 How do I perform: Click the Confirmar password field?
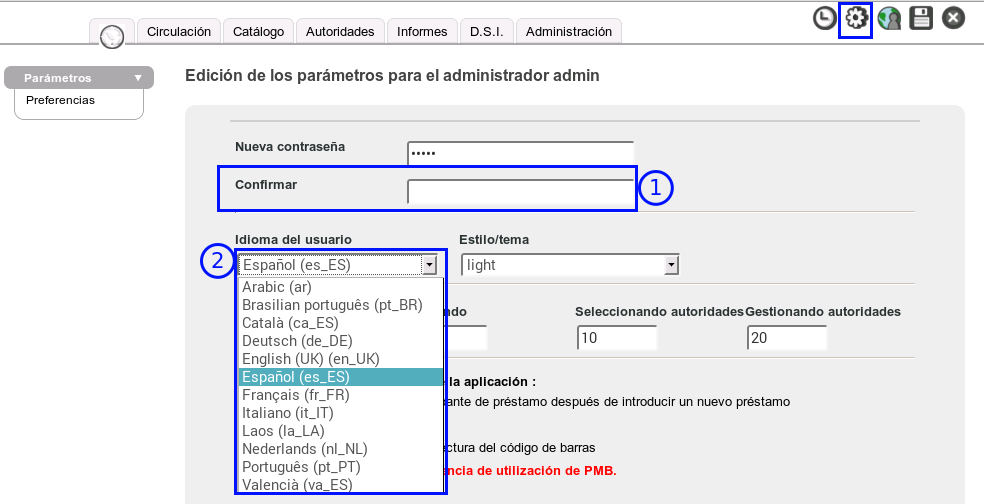520,191
